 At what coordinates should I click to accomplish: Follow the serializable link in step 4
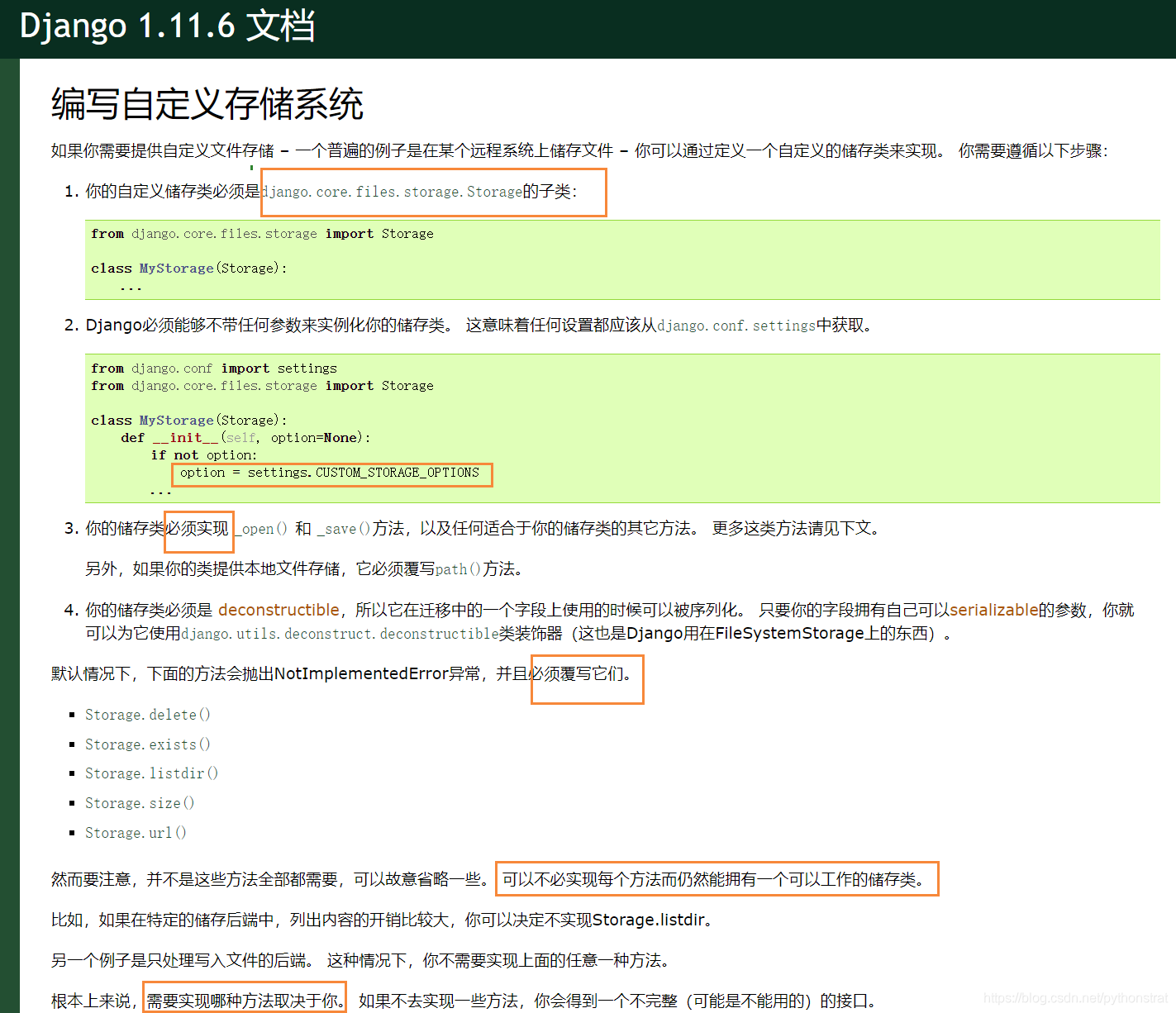tap(994, 610)
